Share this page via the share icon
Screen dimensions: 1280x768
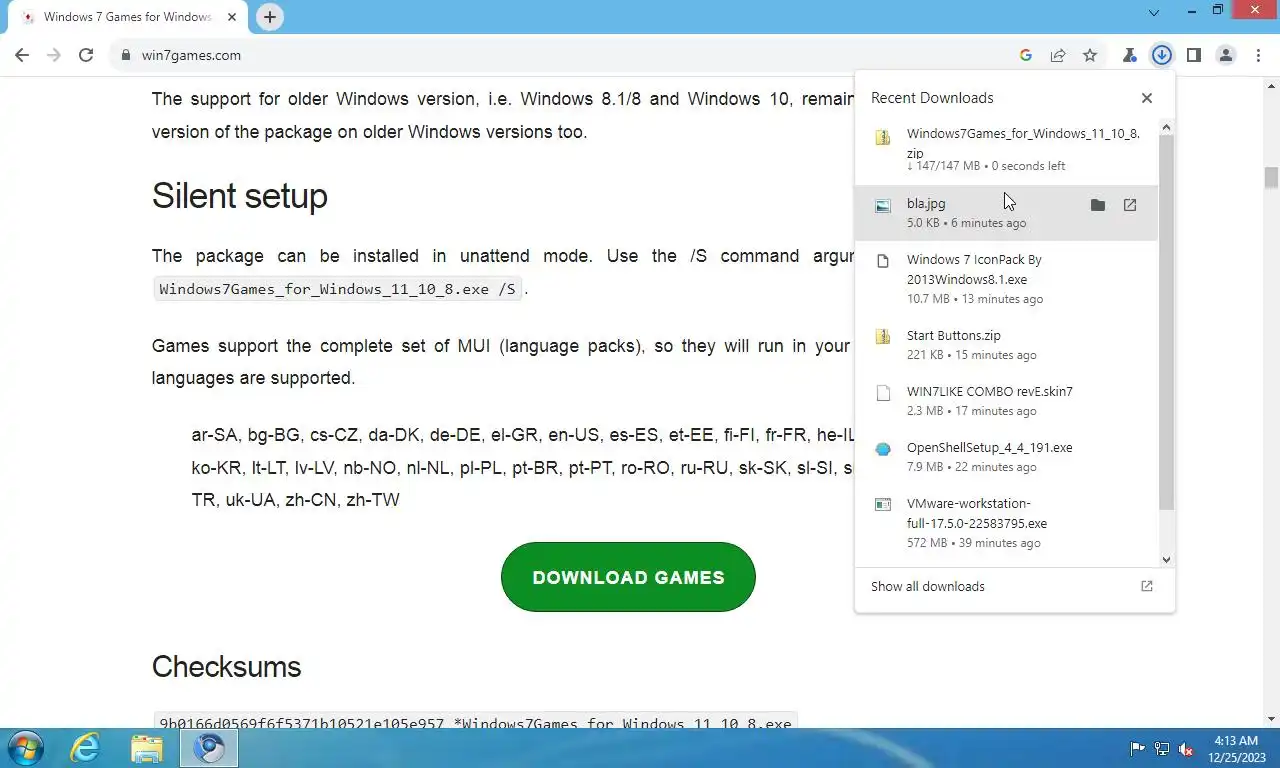(1058, 55)
